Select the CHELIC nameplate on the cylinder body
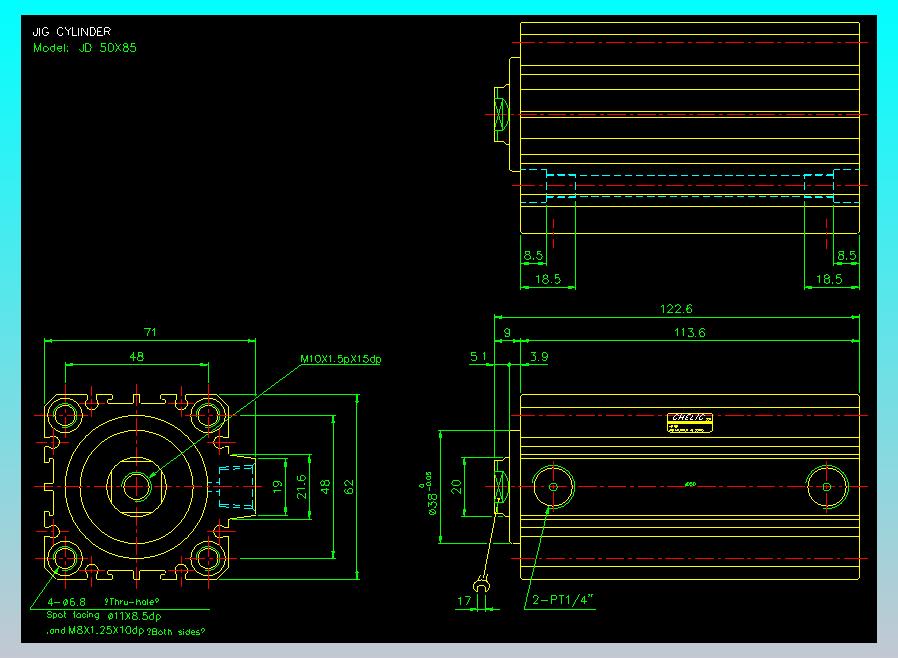The width and height of the screenshot is (898, 658). point(690,423)
